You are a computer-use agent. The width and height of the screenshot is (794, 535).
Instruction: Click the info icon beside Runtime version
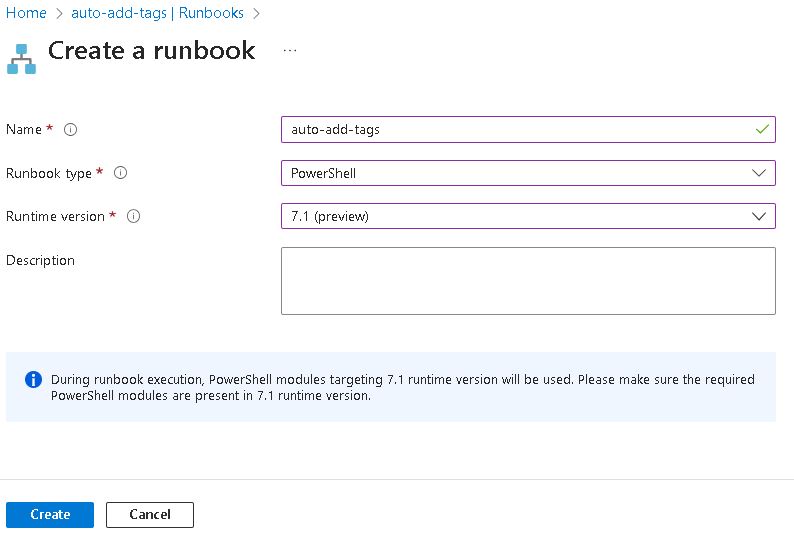[134, 216]
